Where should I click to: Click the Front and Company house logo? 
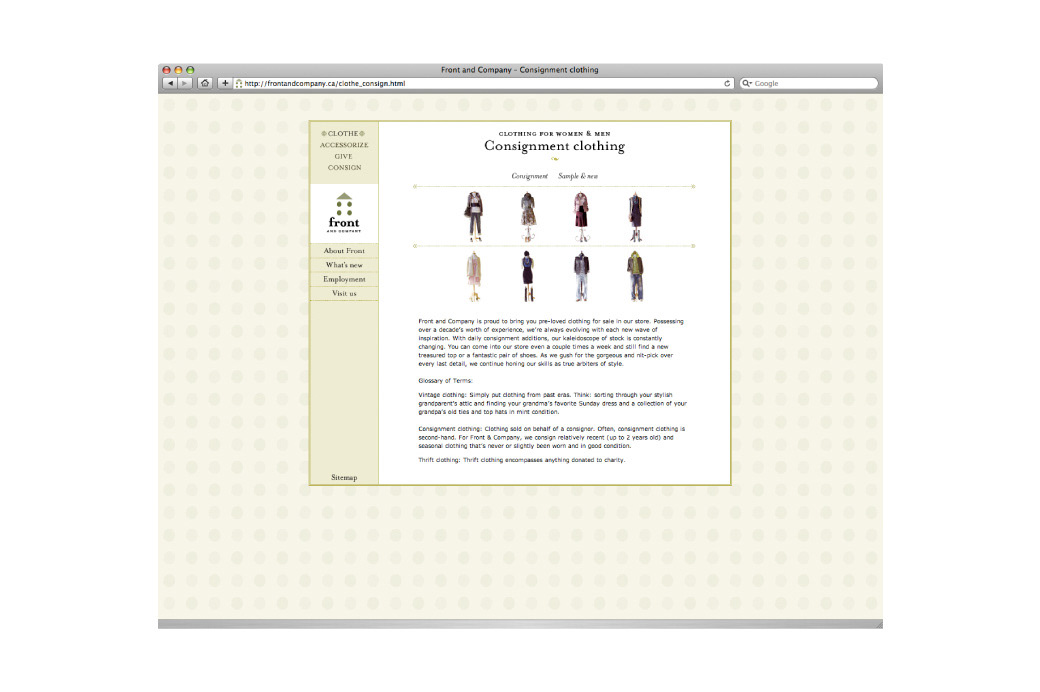(344, 213)
